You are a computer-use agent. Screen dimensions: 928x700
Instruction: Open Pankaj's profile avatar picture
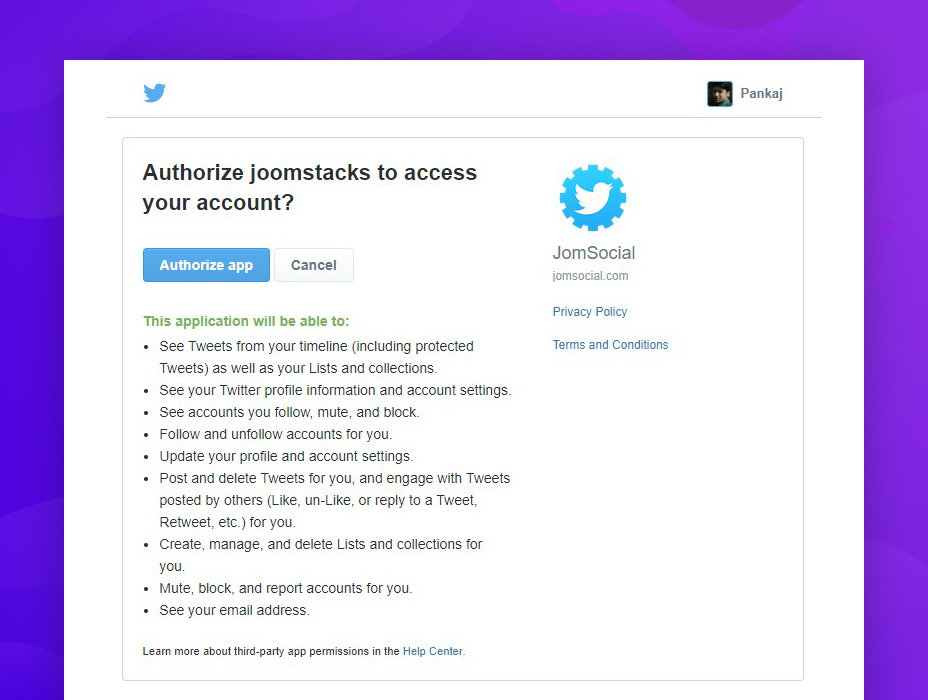coord(720,93)
